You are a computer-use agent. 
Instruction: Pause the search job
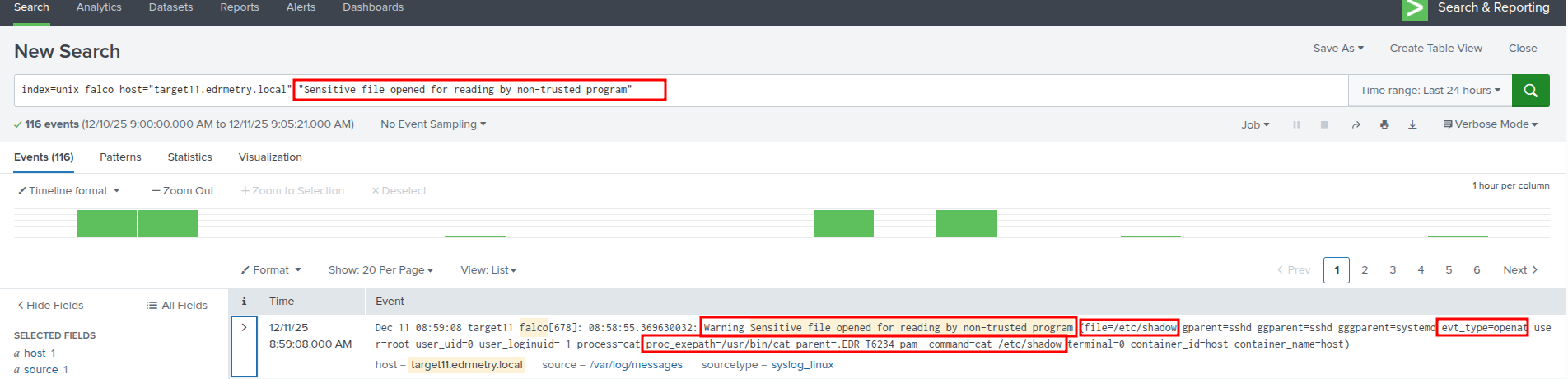coord(1296,124)
